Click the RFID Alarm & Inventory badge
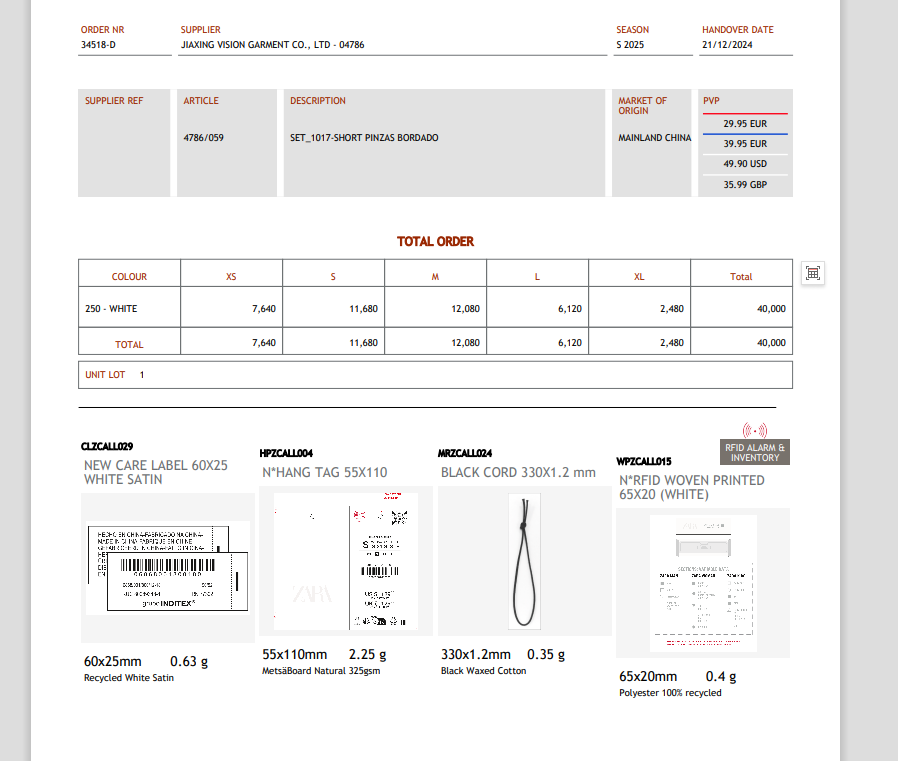Viewport: 898px width, 761px height. (x=755, y=452)
